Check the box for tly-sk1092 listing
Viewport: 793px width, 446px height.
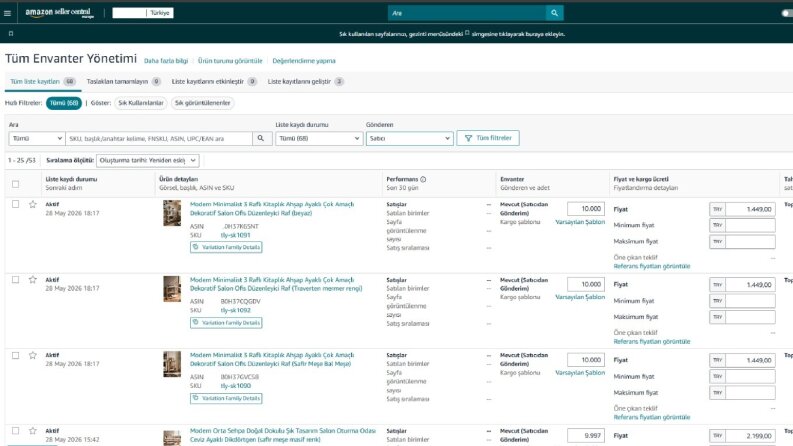(x=16, y=280)
